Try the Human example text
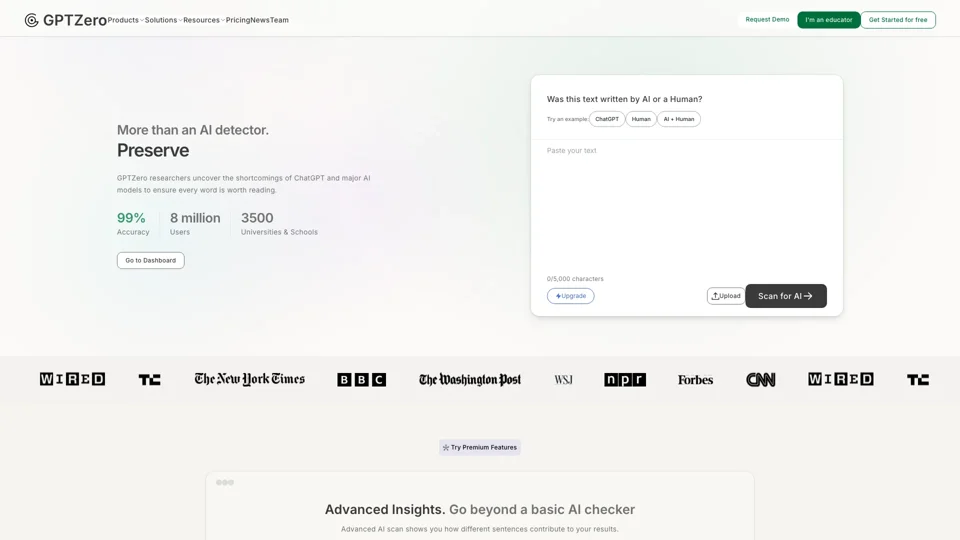 pos(641,119)
